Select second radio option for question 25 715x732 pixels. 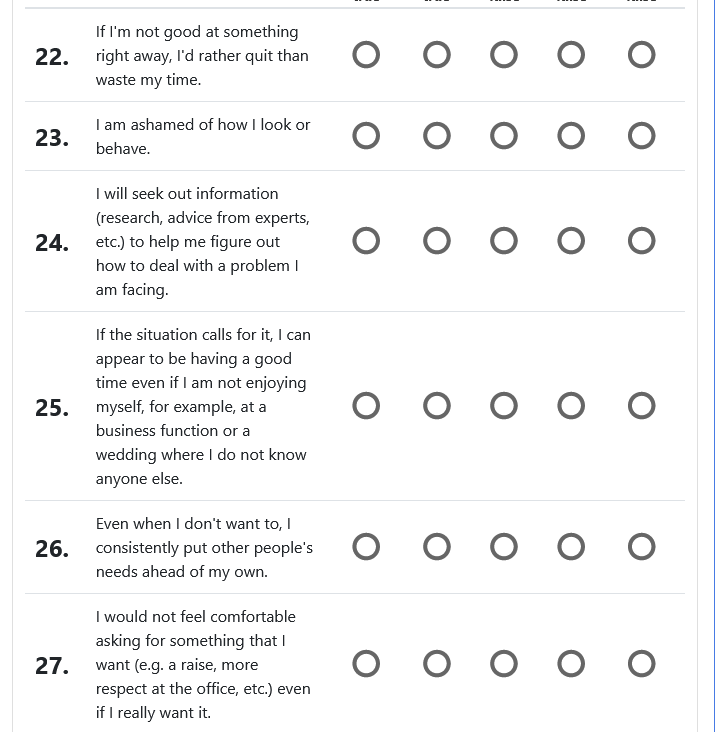click(x=437, y=406)
